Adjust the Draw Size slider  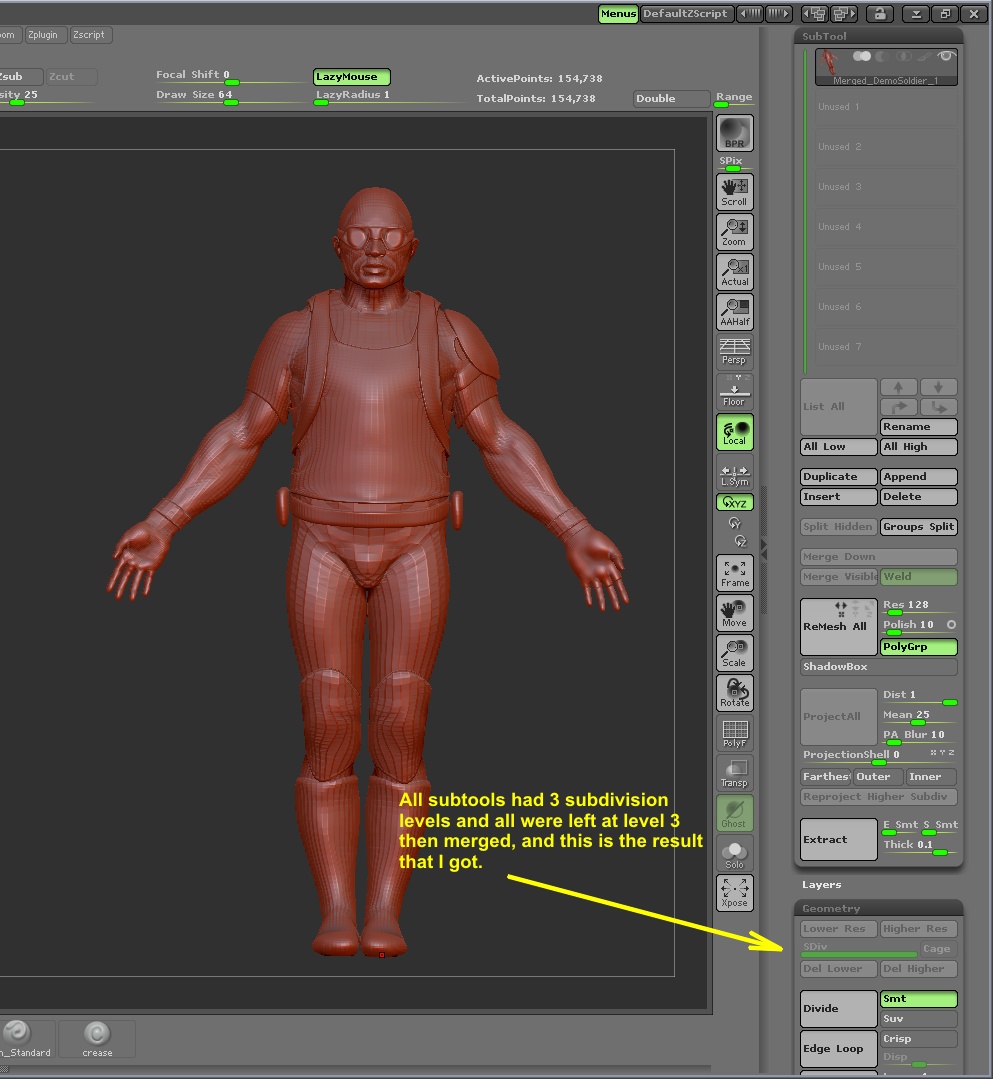tap(231, 101)
